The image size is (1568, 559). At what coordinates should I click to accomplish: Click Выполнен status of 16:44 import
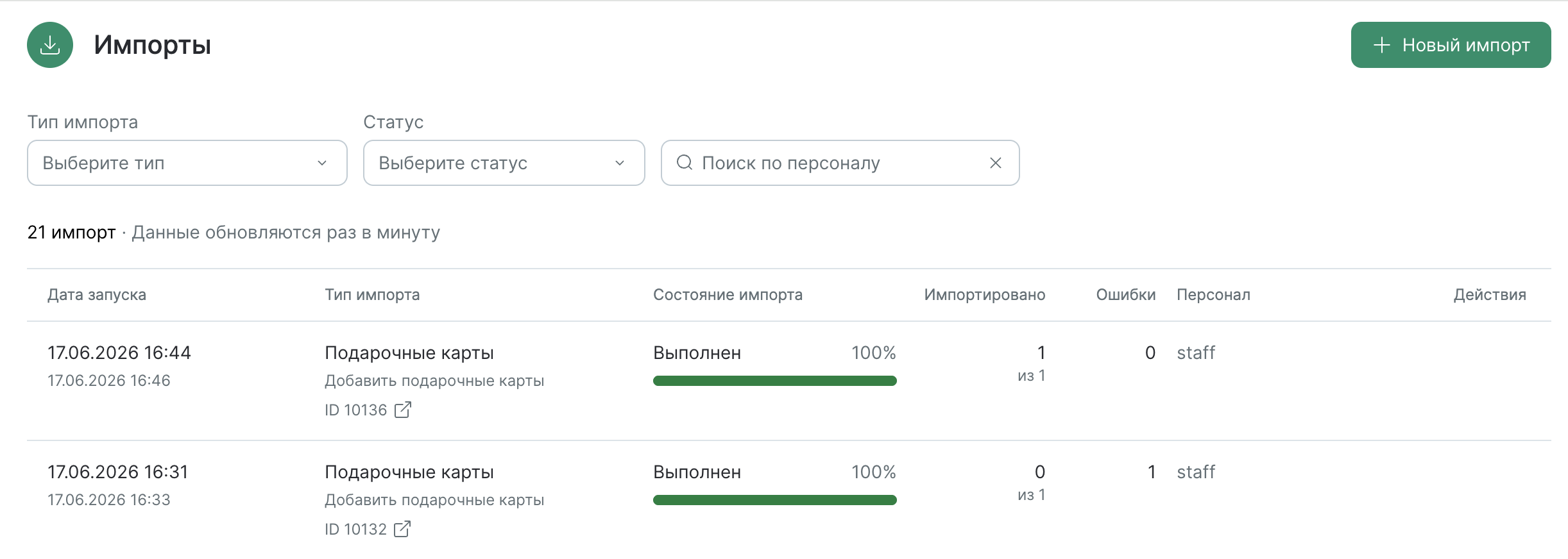point(697,353)
